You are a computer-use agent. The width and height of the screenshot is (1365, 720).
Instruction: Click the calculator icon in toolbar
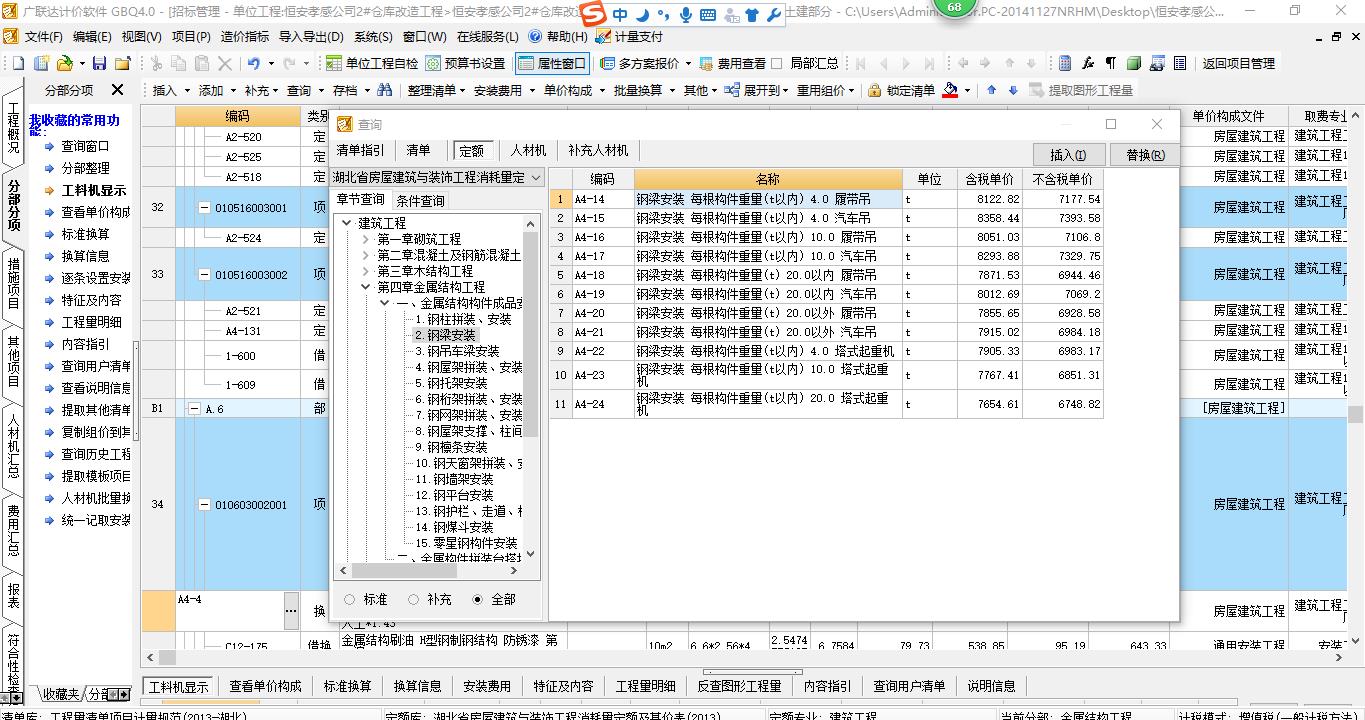1065,63
